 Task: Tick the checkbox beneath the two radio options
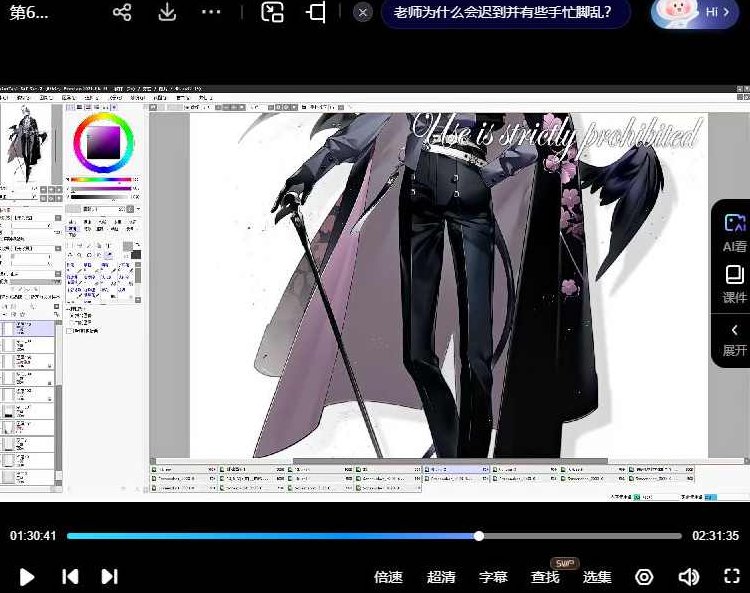point(69,330)
